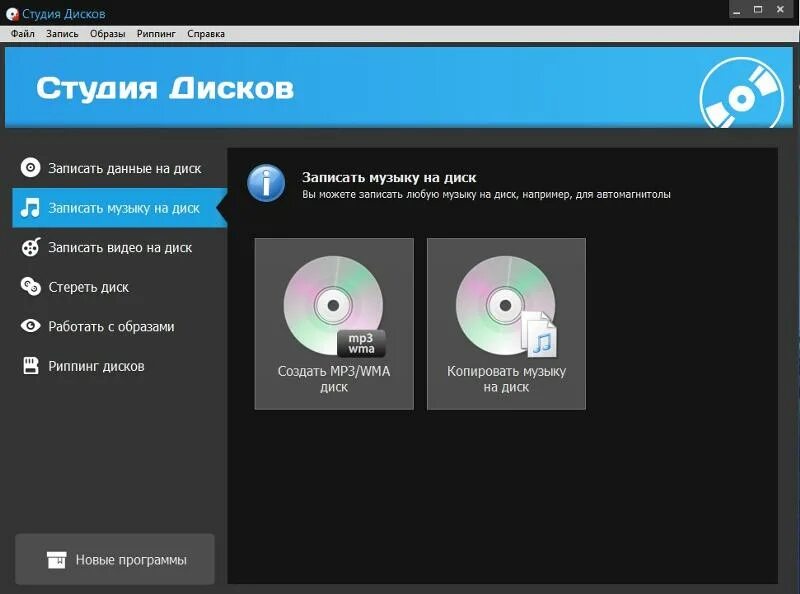Click the erase disc icon beside Стереть диск

tap(31, 286)
